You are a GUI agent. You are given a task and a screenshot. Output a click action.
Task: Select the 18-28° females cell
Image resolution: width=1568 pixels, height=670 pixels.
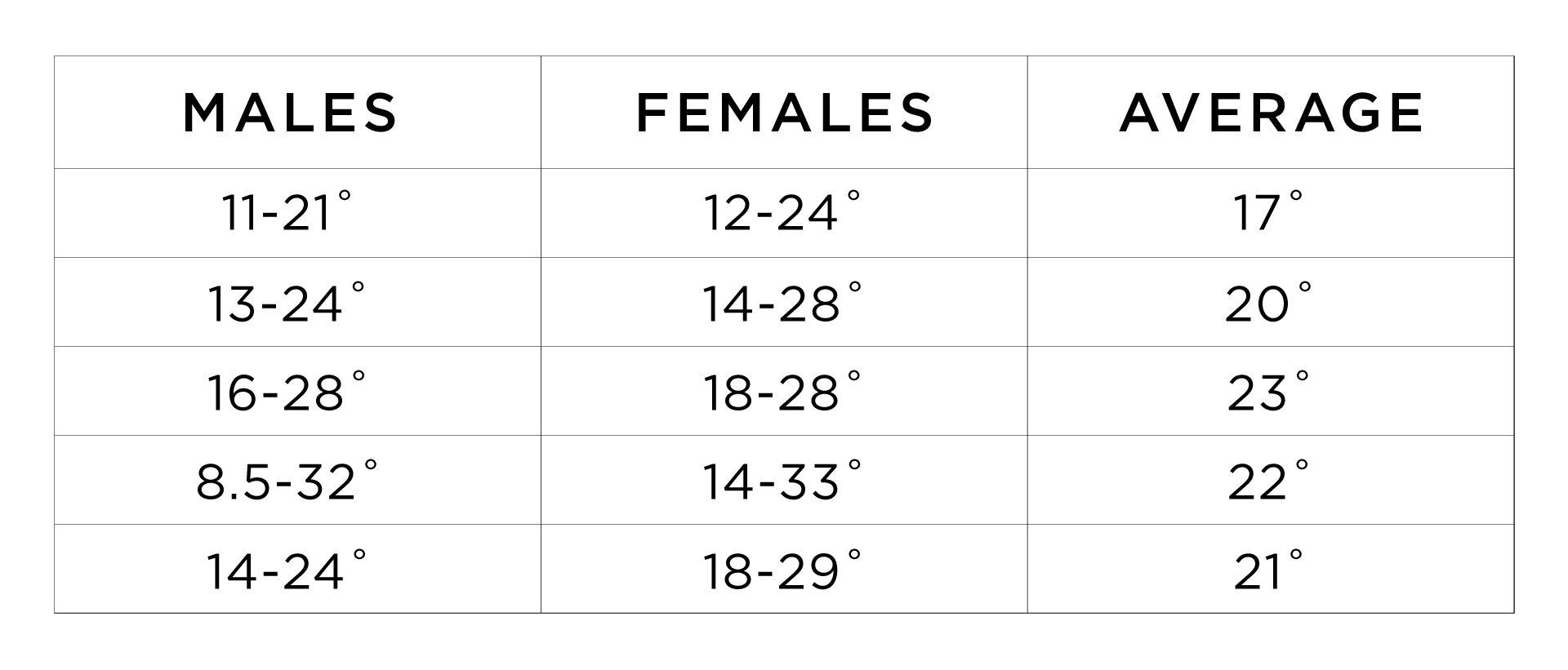coord(784,391)
